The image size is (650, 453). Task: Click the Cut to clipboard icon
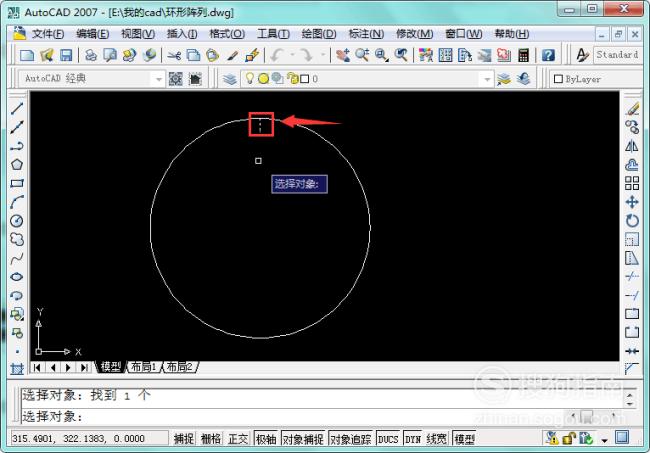point(174,55)
